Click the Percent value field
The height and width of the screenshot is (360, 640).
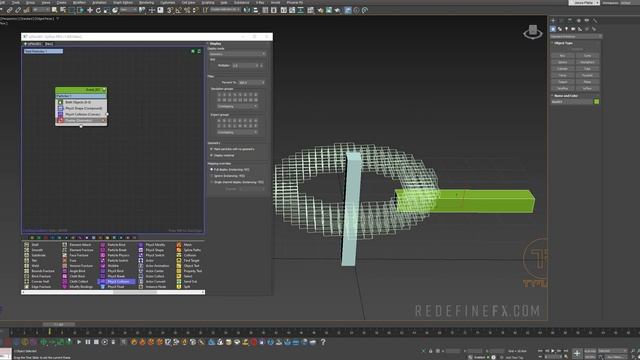point(251,82)
